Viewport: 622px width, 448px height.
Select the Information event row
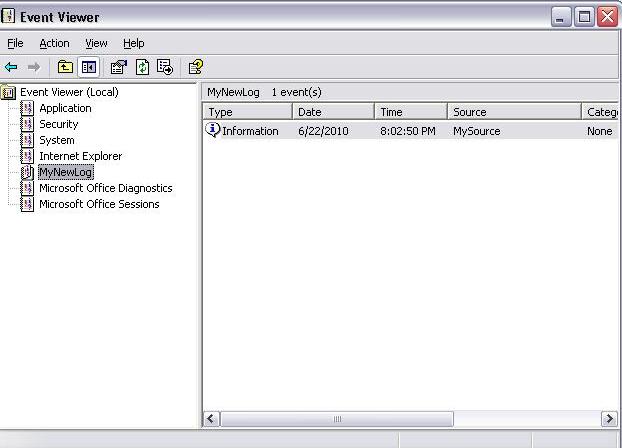tap(411, 131)
